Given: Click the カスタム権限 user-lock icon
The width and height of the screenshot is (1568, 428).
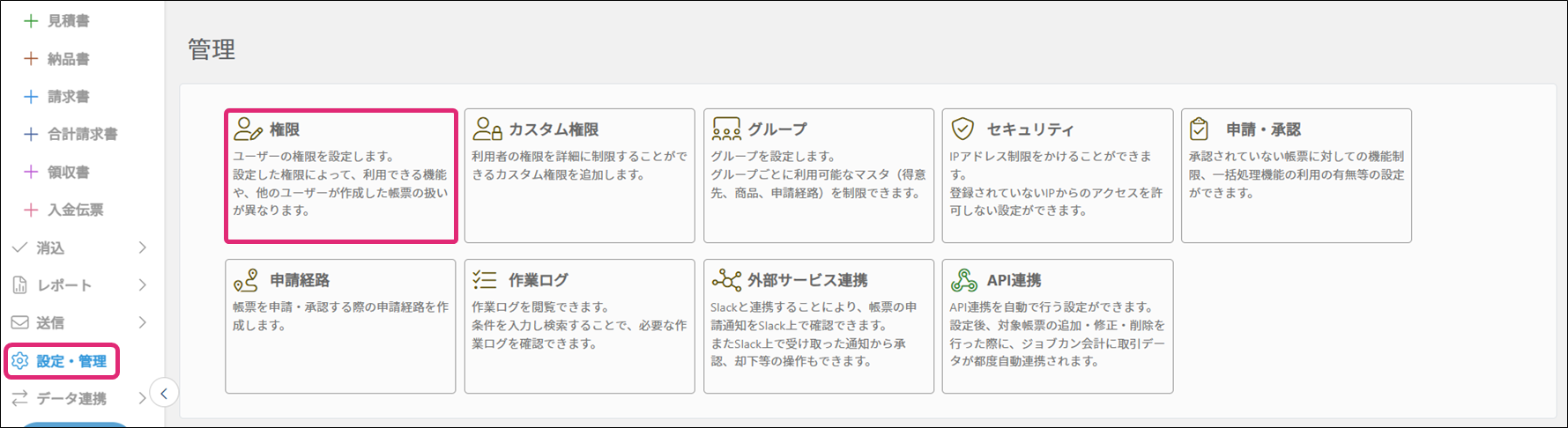Looking at the screenshot, I should [487, 129].
